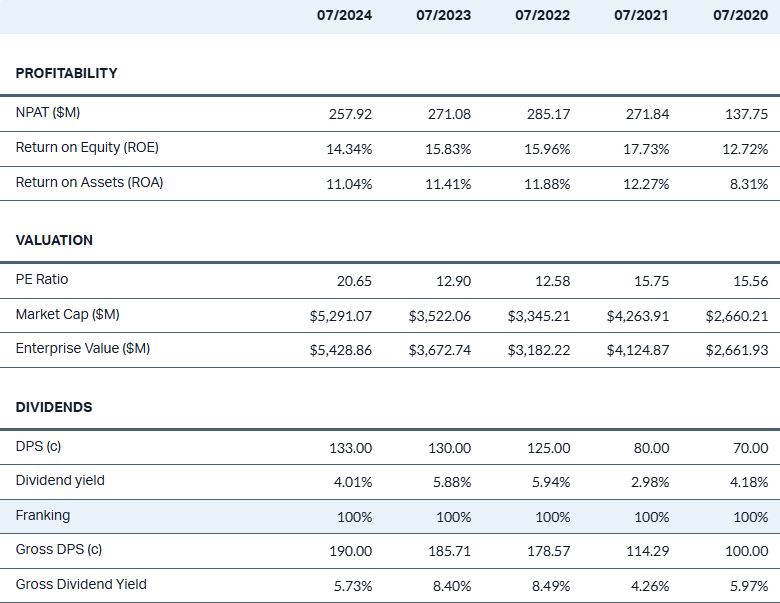Click the PROFITABILITY section heading
Screen dimensions: 780x603
66,73
